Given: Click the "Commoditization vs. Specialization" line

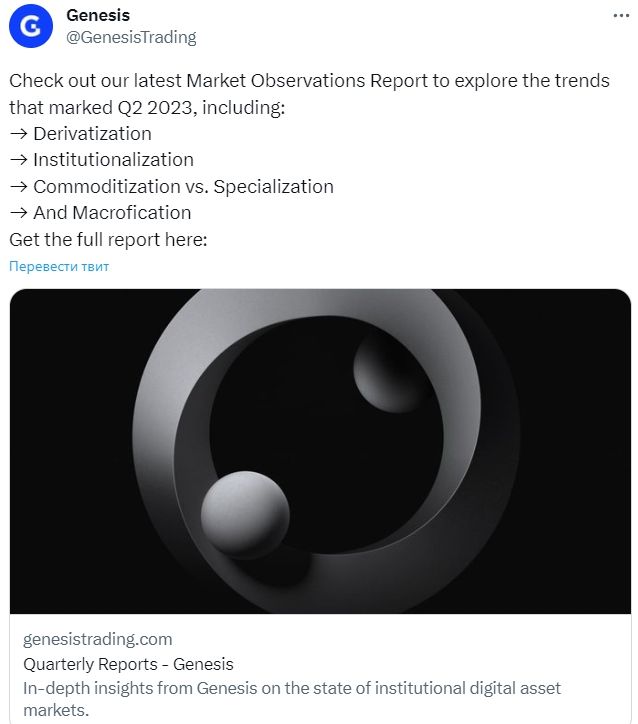Looking at the screenshot, I should tap(183, 187).
